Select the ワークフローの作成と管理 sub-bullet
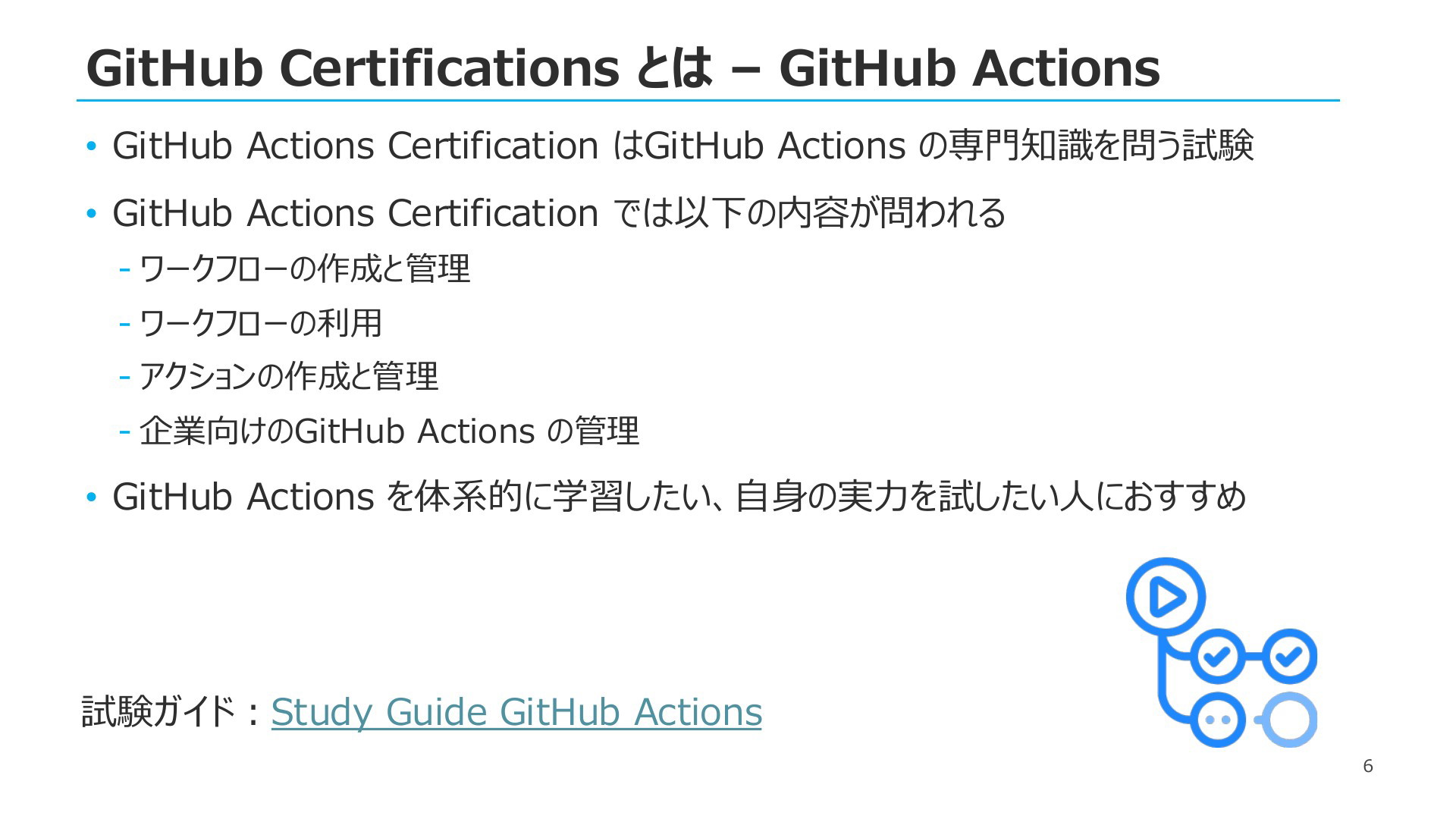The width and height of the screenshot is (1456, 819). click(296, 268)
